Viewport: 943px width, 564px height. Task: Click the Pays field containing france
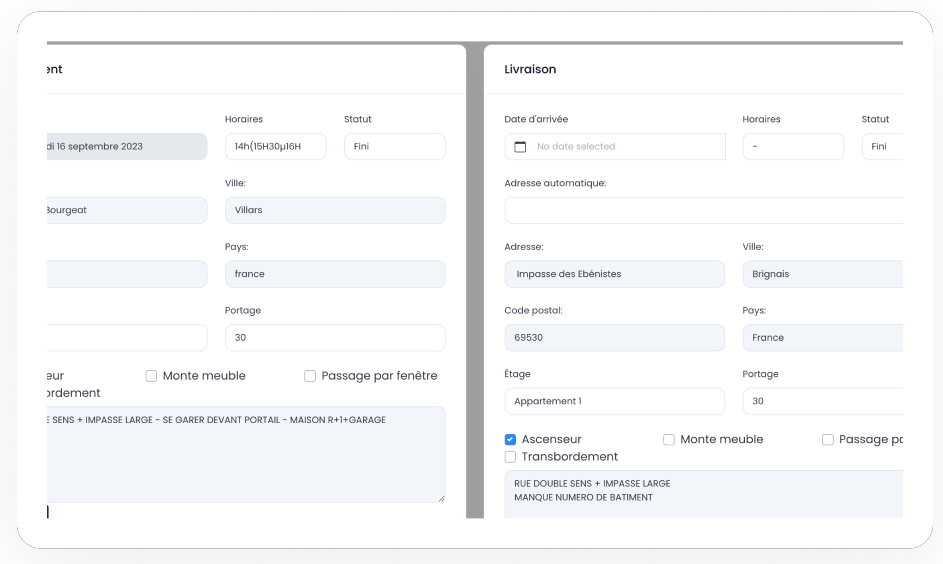coord(335,274)
